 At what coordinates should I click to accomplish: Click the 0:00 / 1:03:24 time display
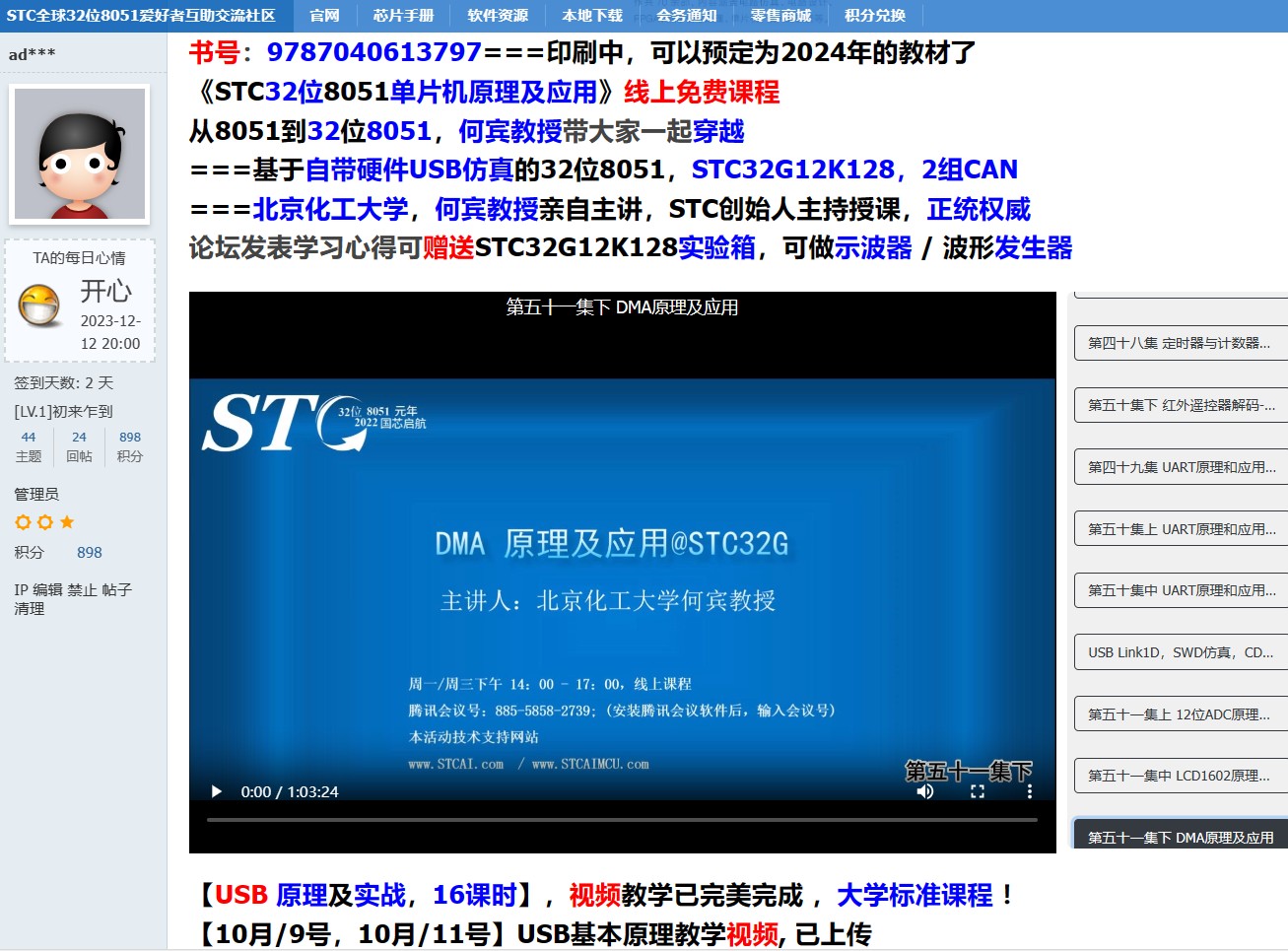point(290,791)
